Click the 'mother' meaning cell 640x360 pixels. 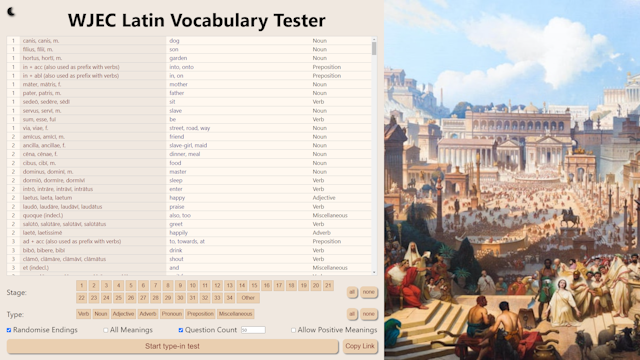[238, 84]
